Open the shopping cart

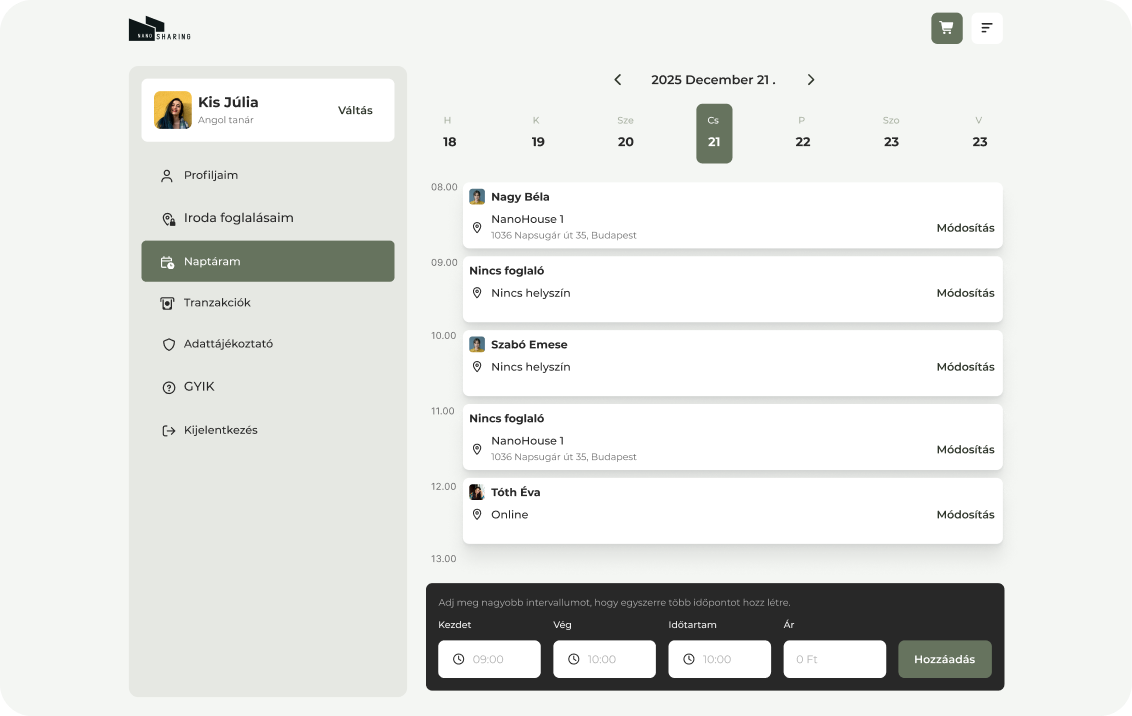point(946,28)
